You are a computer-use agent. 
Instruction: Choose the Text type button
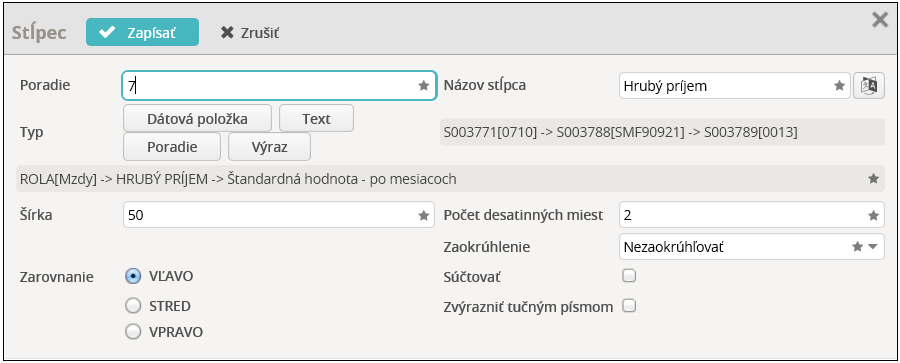pos(316,119)
